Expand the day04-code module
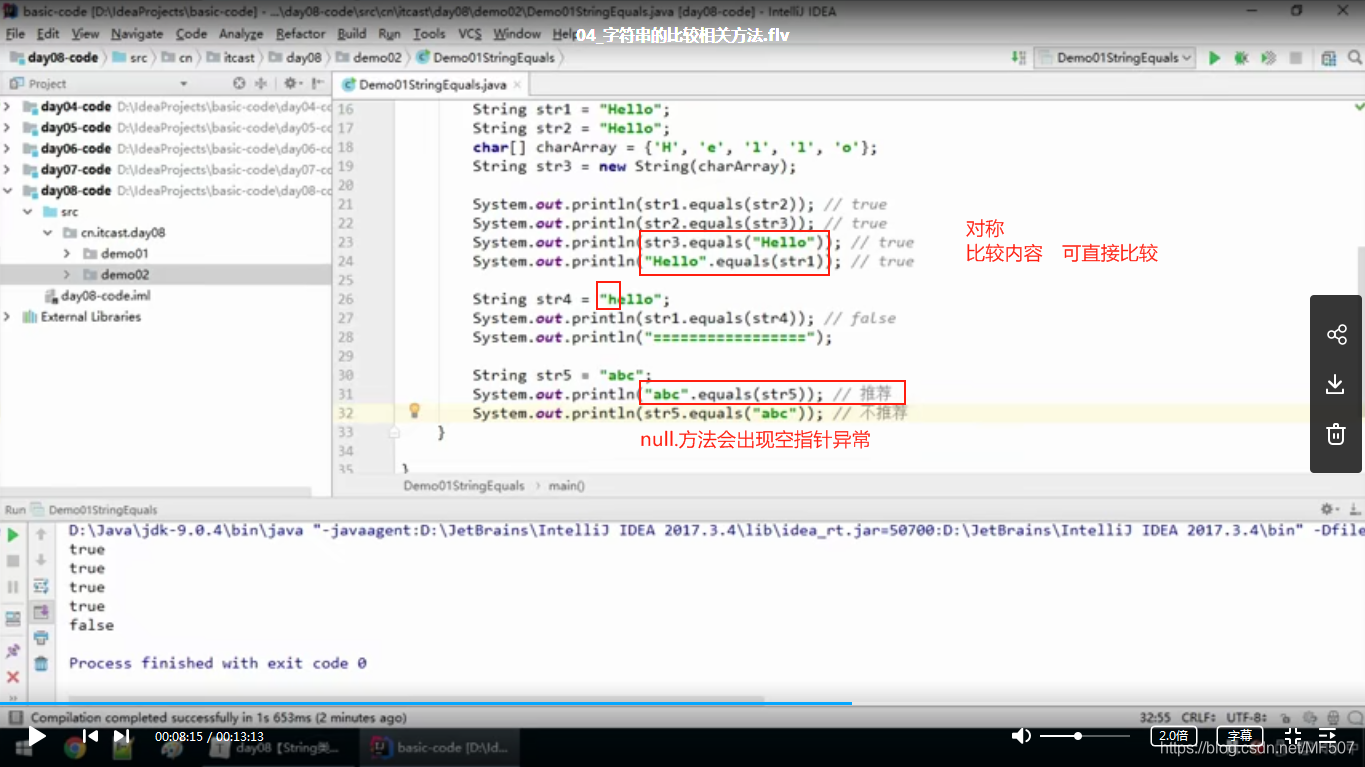 click(x=8, y=106)
